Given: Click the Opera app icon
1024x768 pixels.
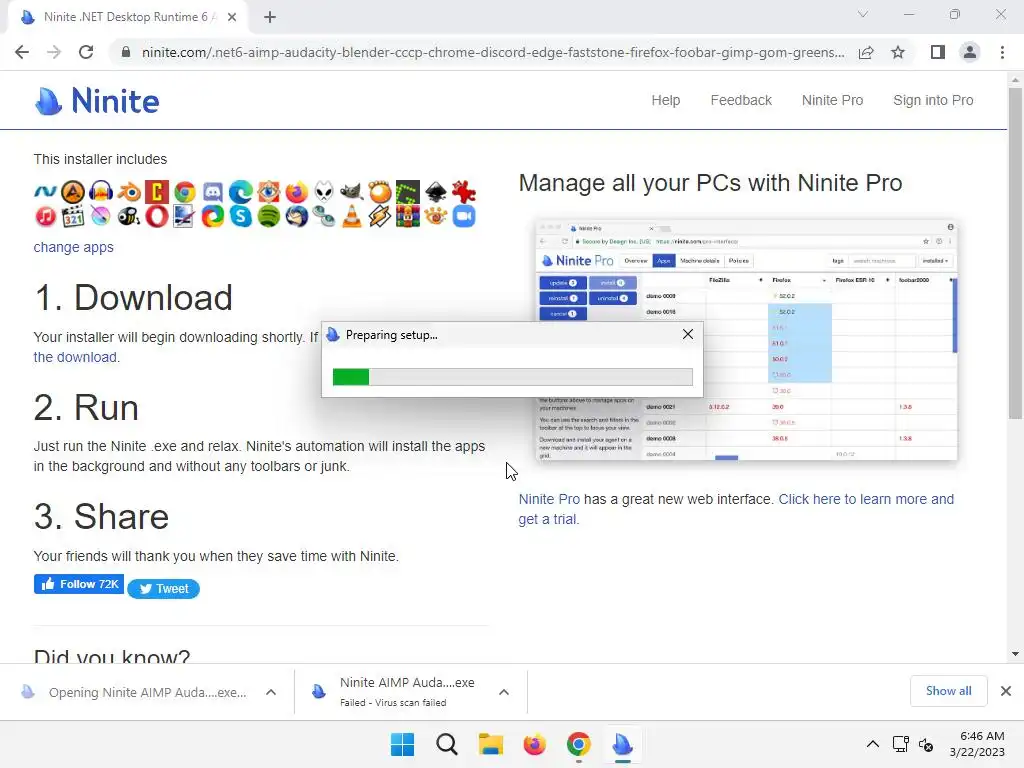Looking at the screenshot, I should tap(157, 216).
